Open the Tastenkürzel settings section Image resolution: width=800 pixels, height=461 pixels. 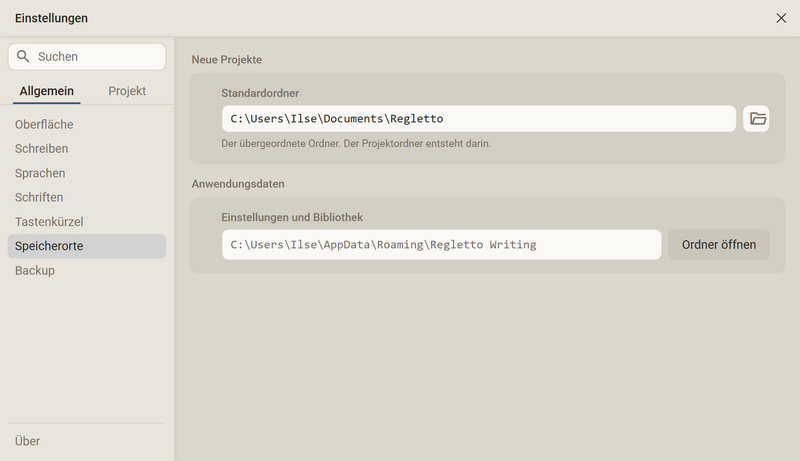(87, 222)
